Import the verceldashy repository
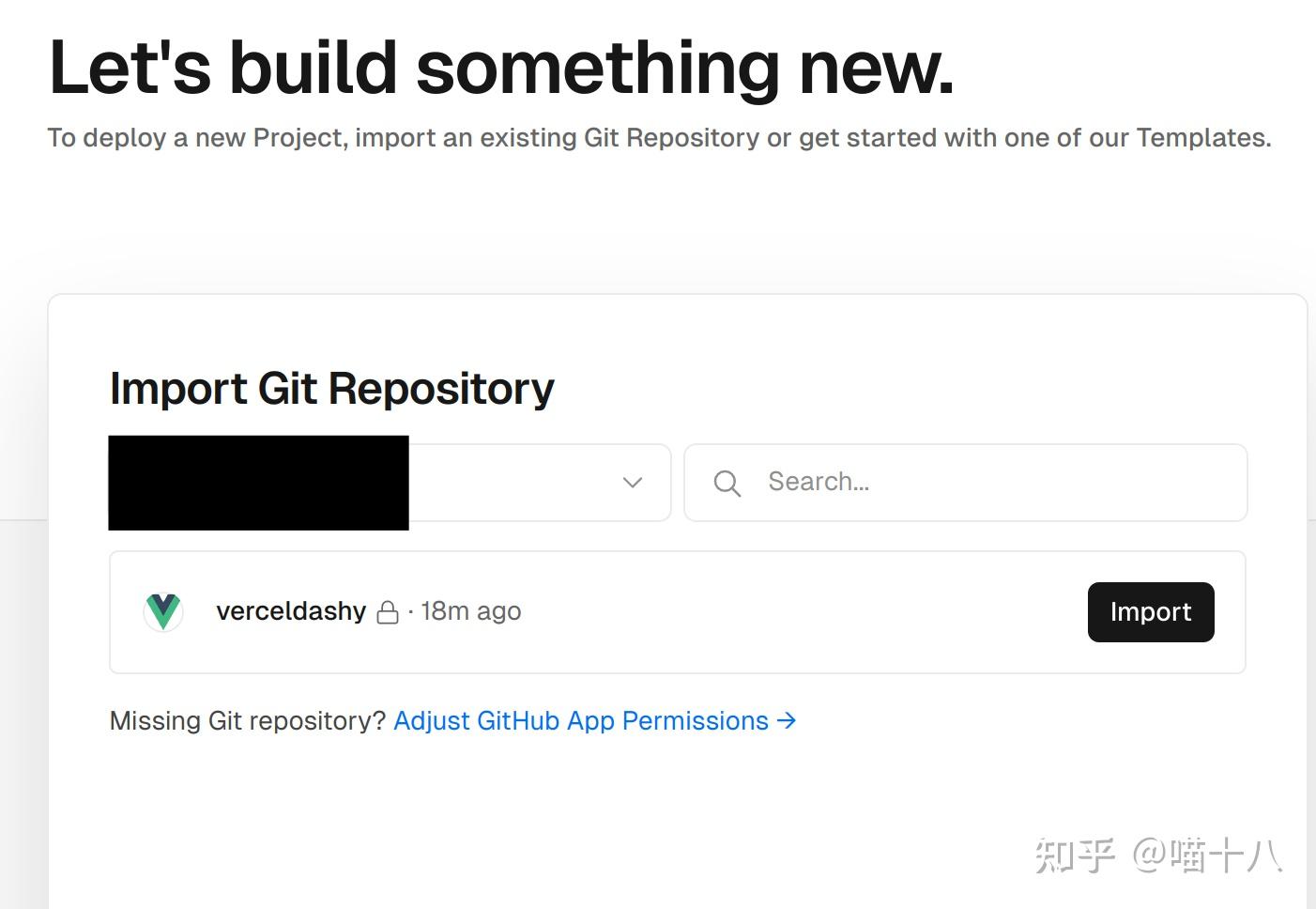The width and height of the screenshot is (1316, 909). point(1150,612)
